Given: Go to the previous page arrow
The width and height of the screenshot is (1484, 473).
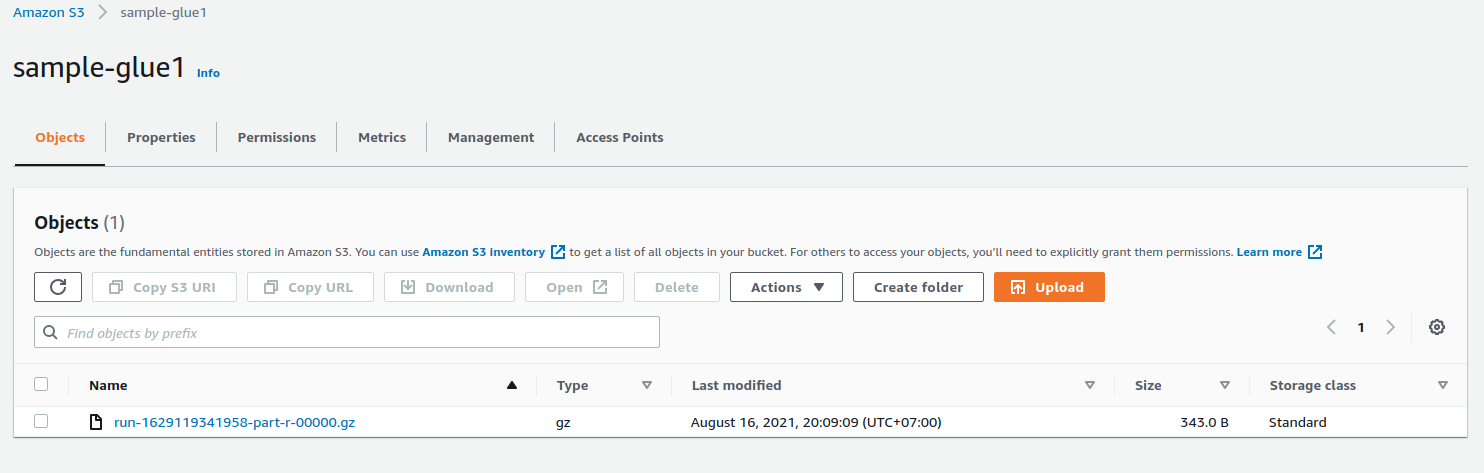Looking at the screenshot, I should 1331,327.
